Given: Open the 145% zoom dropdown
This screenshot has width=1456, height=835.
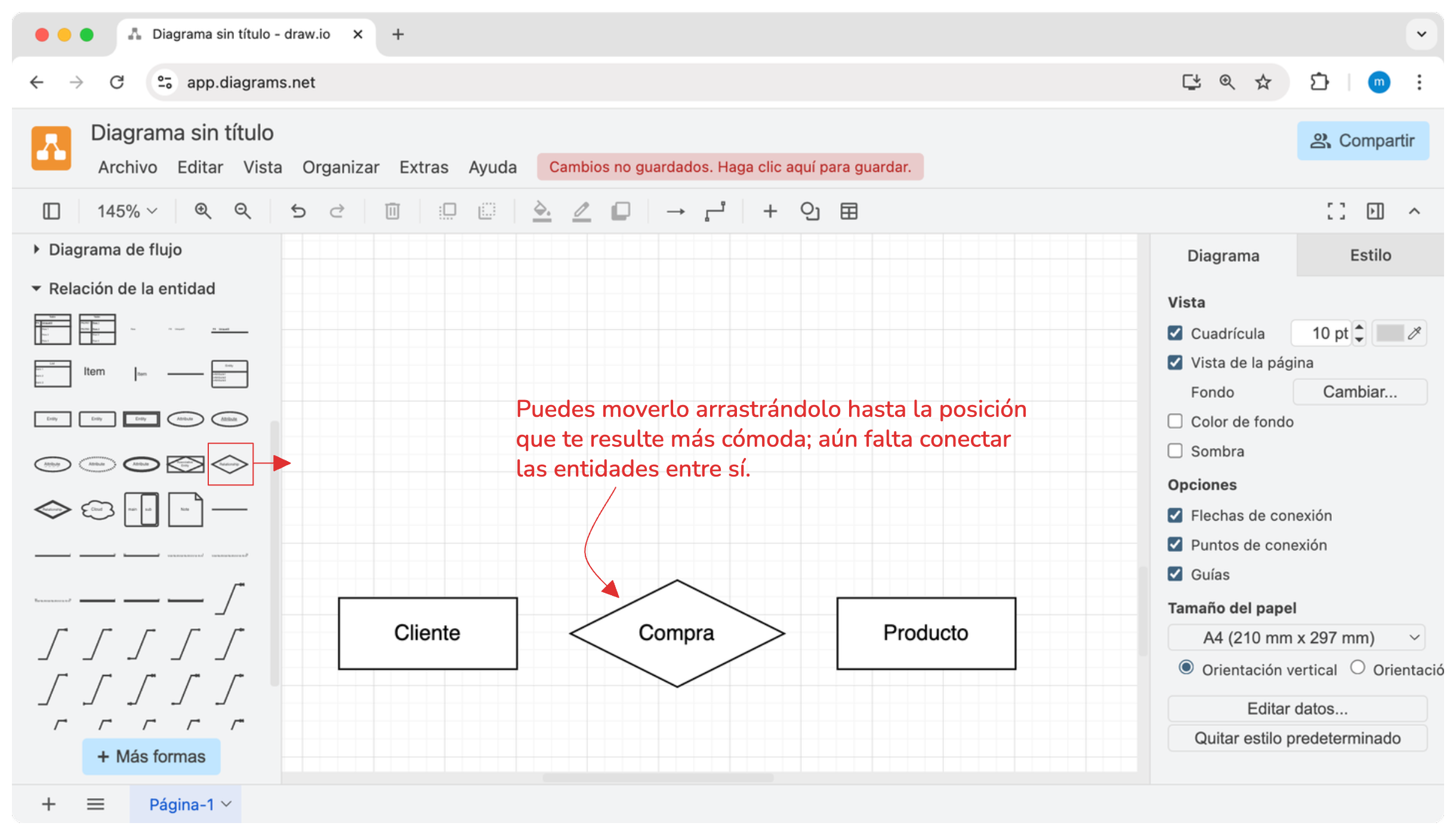Looking at the screenshot, I should (x=127, y=211).
